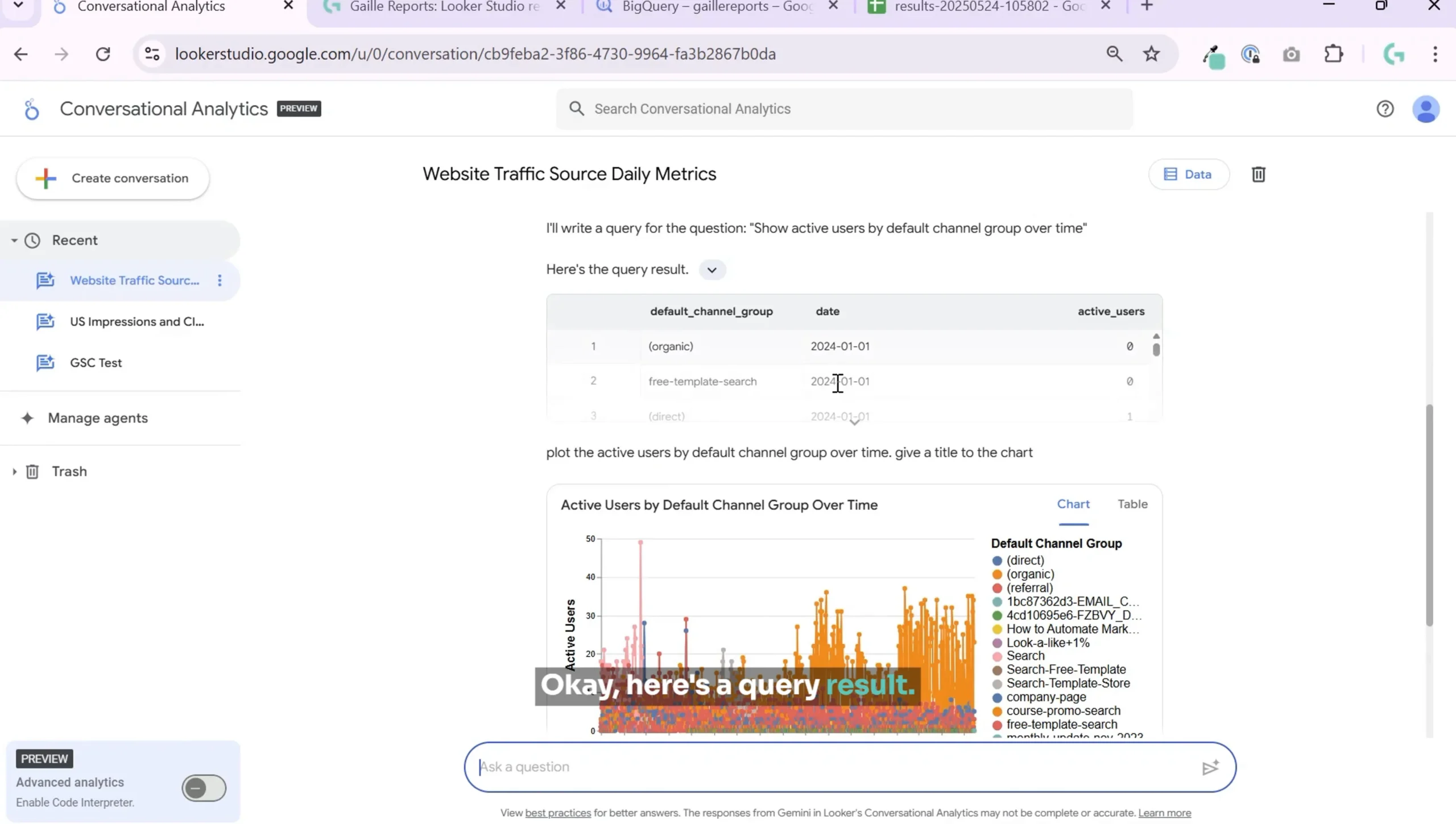Click the browser back arrow
The height and width of the screenshot is (824, 1456).
(21, 54)
